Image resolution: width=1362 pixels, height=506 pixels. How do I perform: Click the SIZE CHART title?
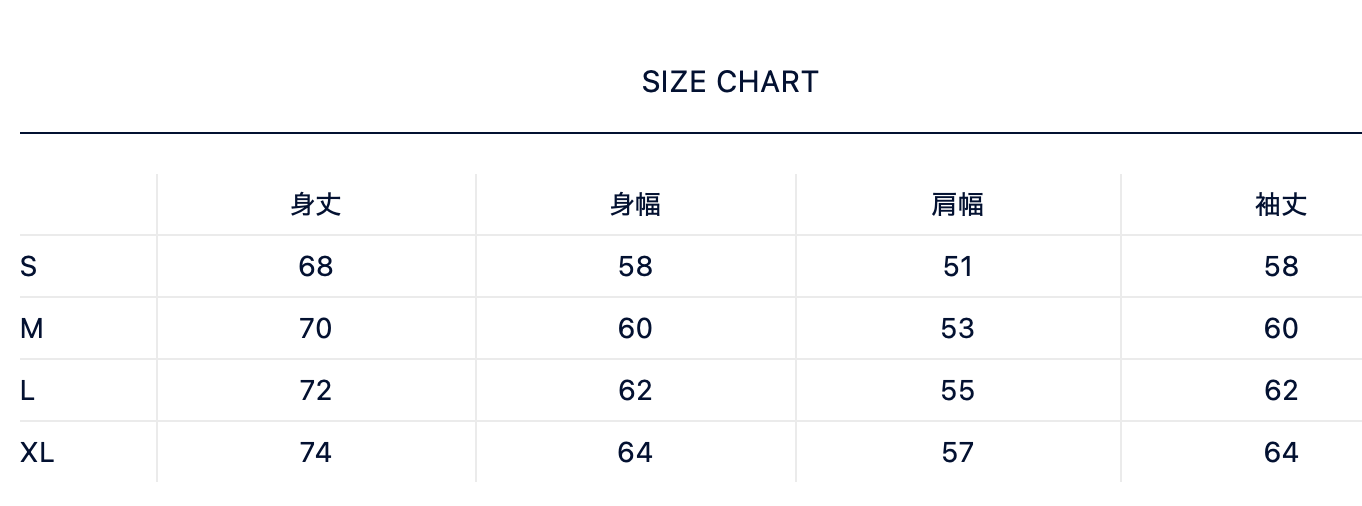tap(730, 82)
